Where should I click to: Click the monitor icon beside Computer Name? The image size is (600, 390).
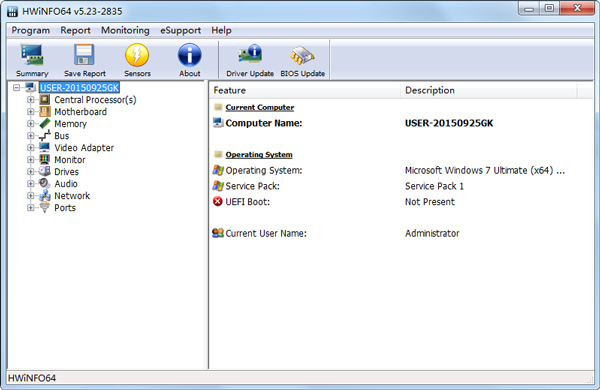coord(218,122)
